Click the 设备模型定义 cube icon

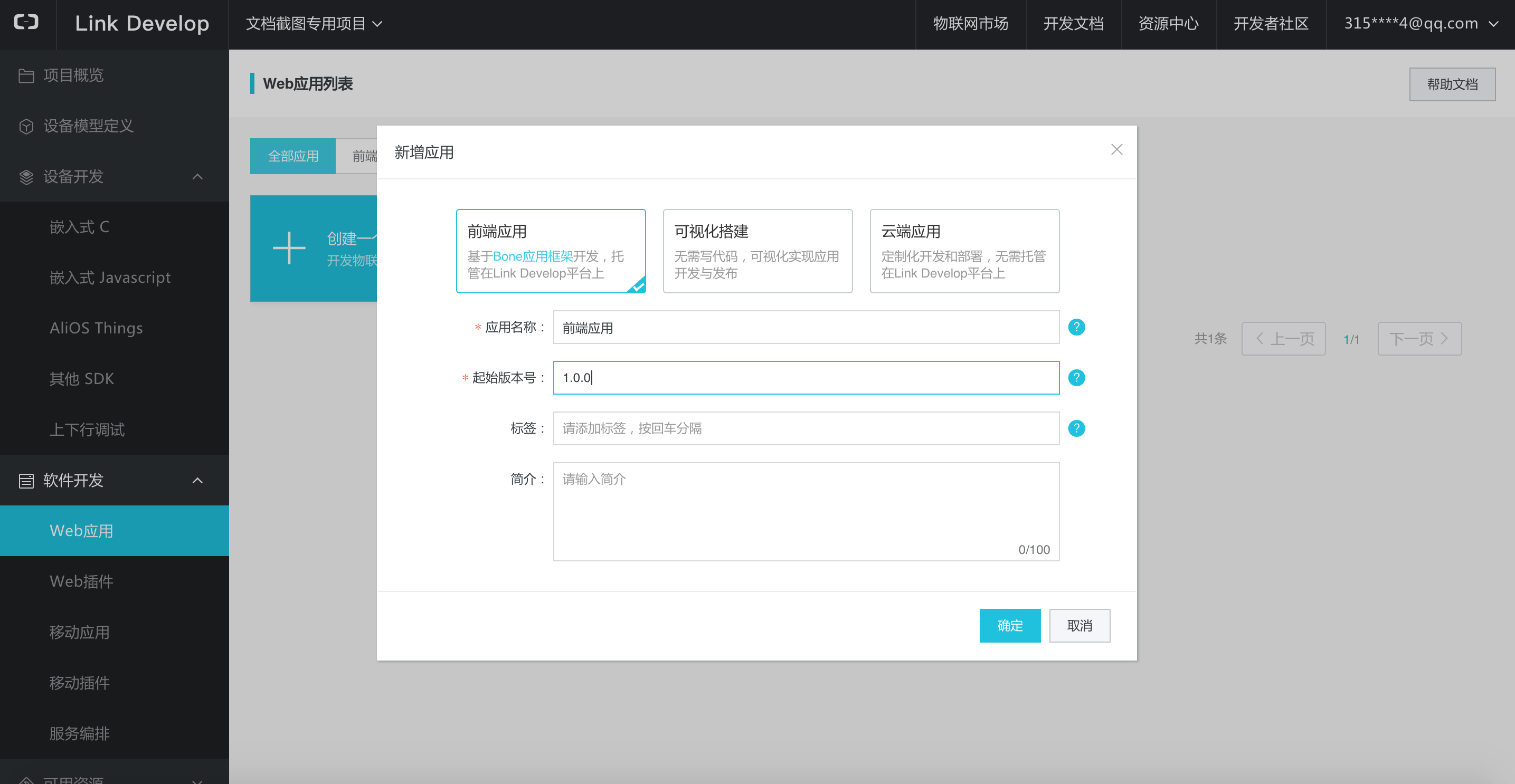click(26, 126)
